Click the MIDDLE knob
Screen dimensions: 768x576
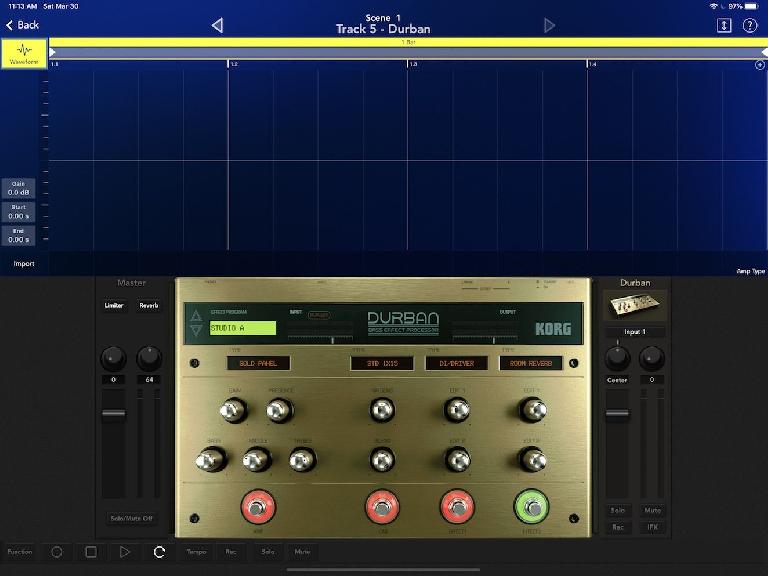[257, 460]
